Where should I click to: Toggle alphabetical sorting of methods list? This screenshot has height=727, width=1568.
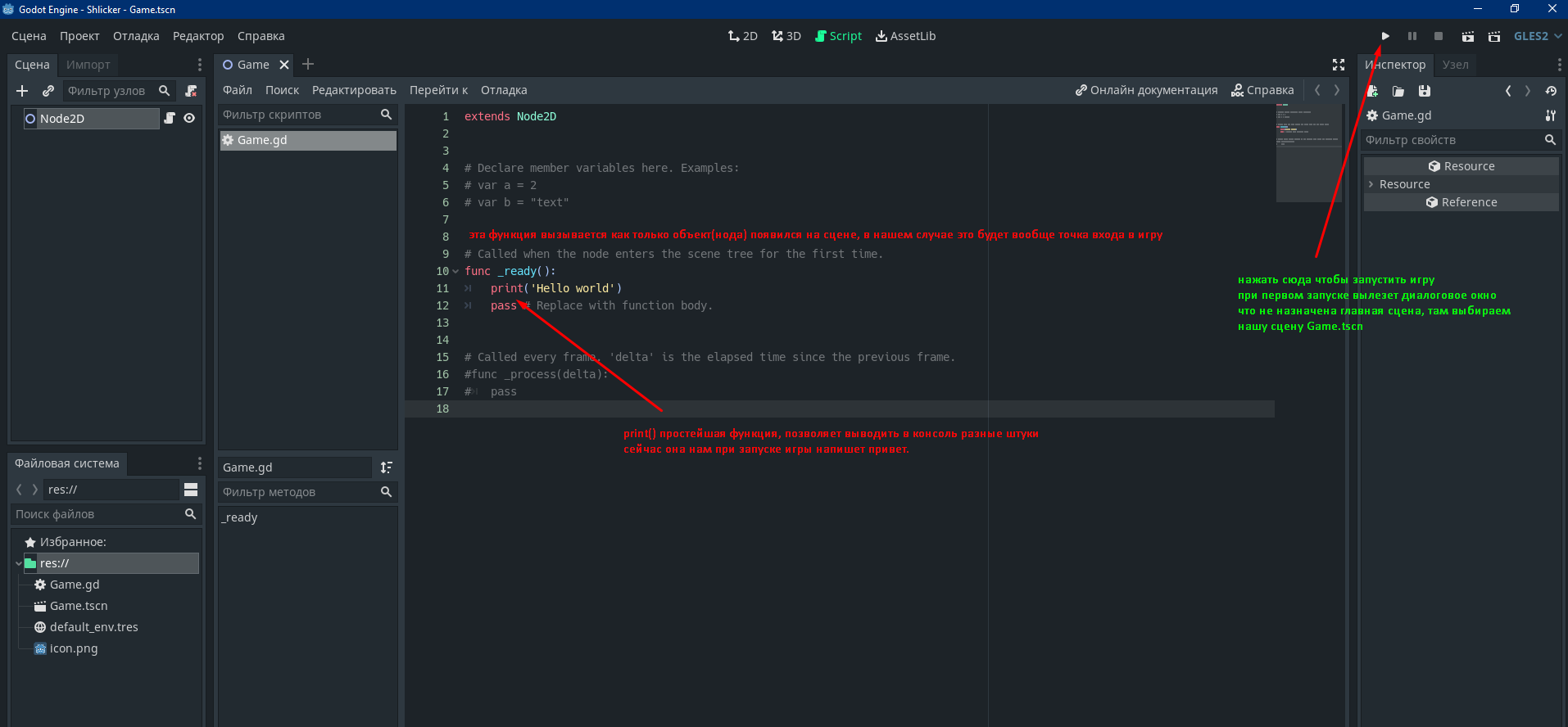click(387, 467)
